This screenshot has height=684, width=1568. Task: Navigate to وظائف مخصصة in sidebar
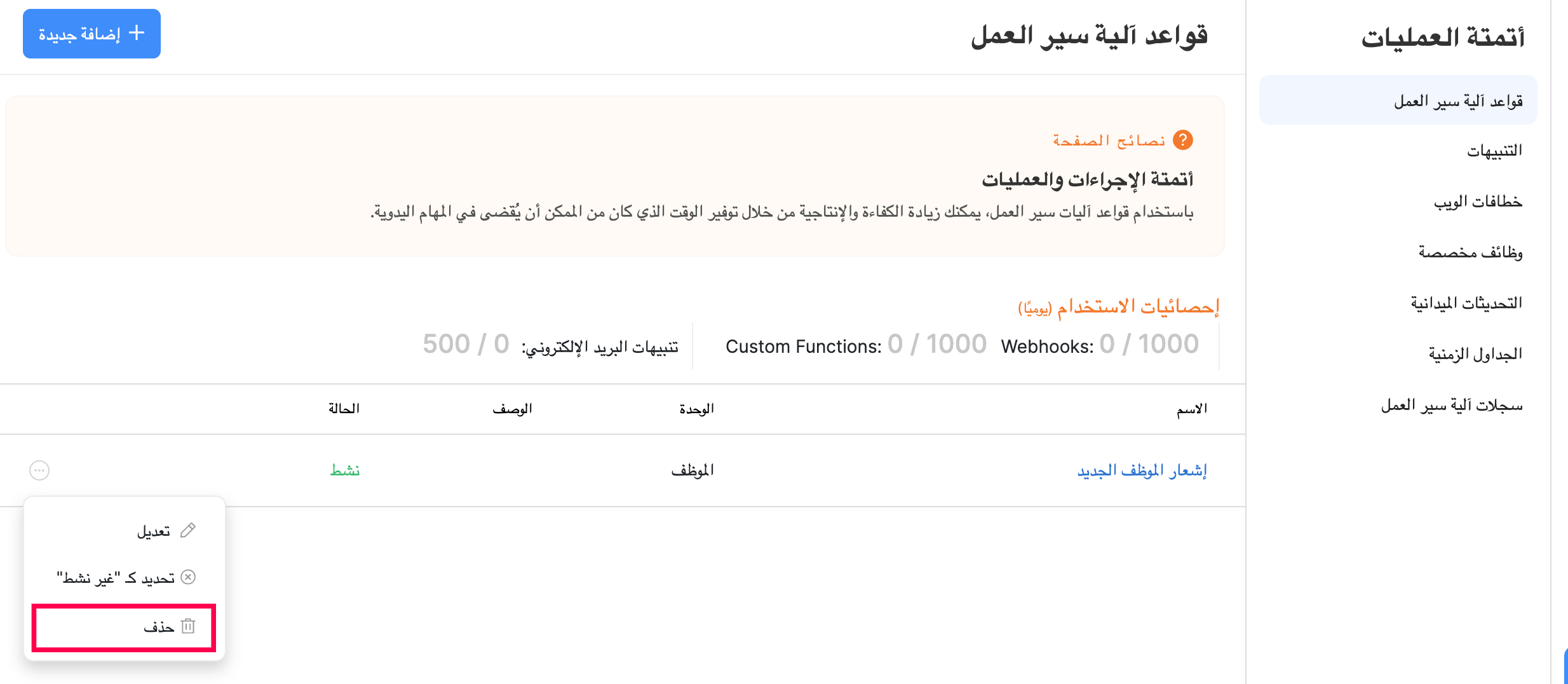pyautogui.click(x=1470, y=252)
